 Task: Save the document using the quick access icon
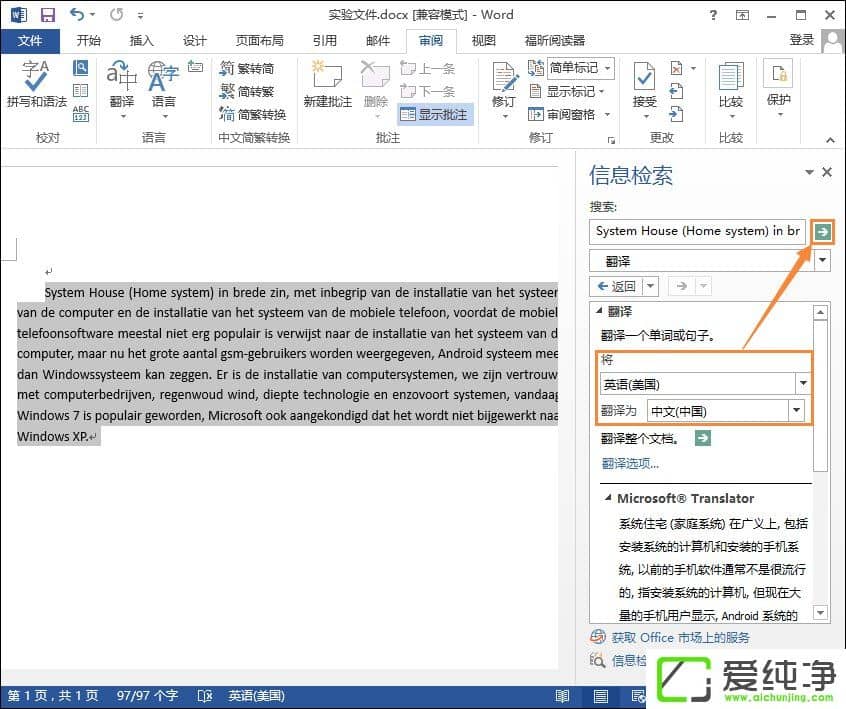click(x=47, y=15)
